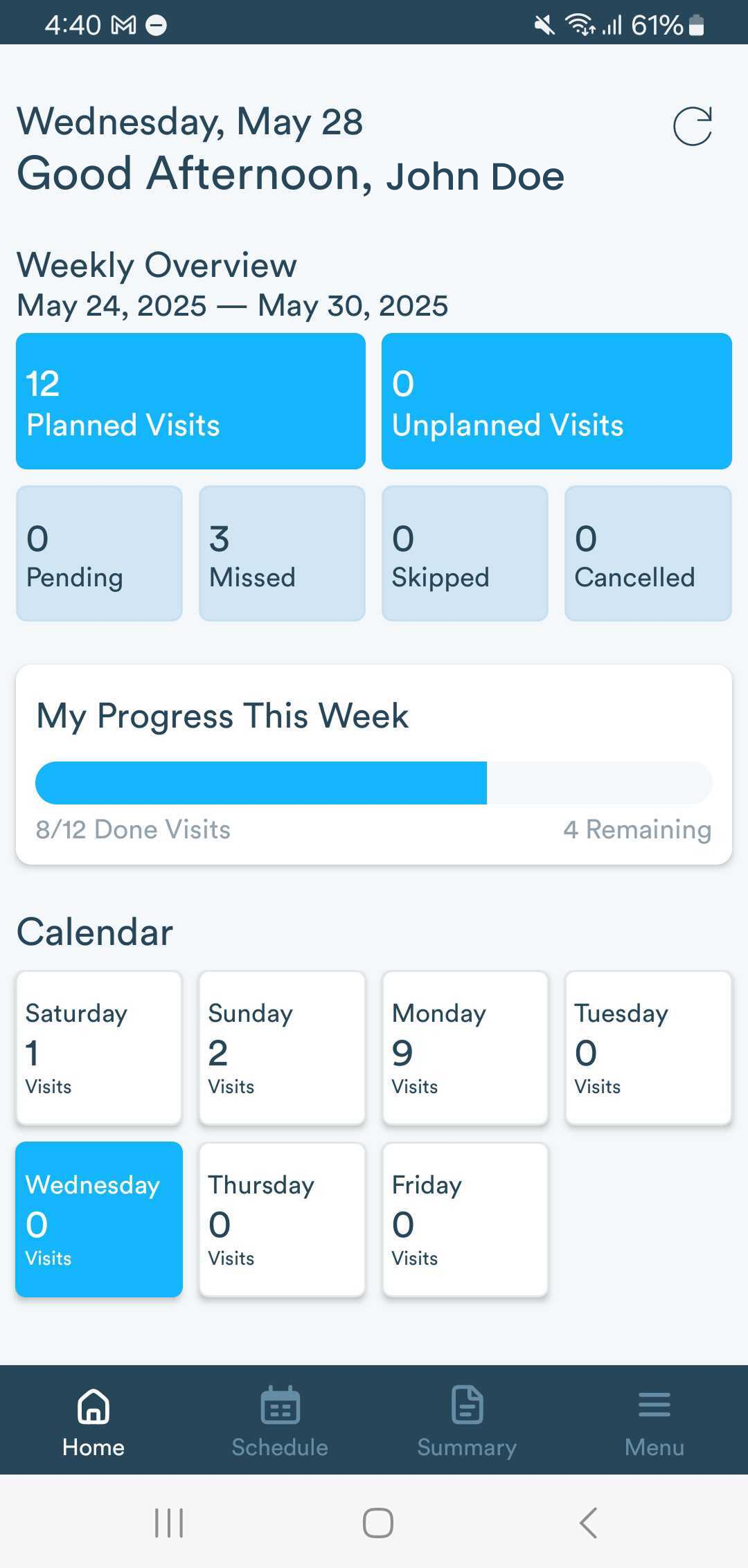Open the hamburger Menu icon
The width and height of the screenshot is (748, 1568).
[x=654, y=1405]
